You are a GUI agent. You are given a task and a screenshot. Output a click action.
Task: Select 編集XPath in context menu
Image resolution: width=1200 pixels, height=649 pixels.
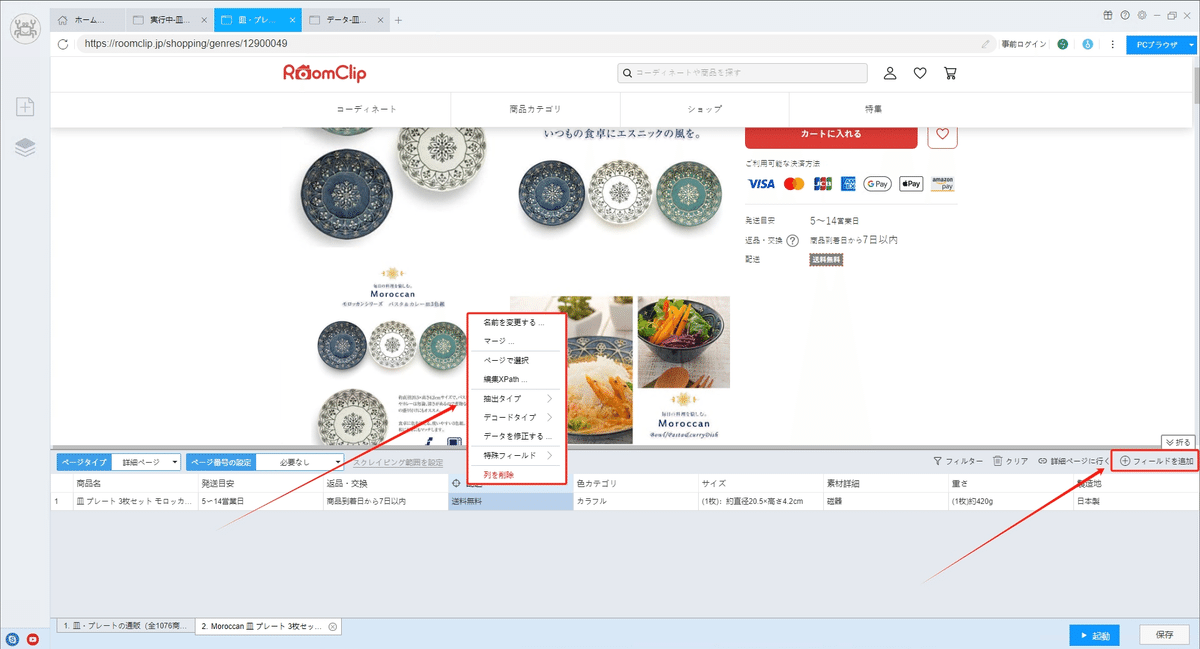coord(516,380)
